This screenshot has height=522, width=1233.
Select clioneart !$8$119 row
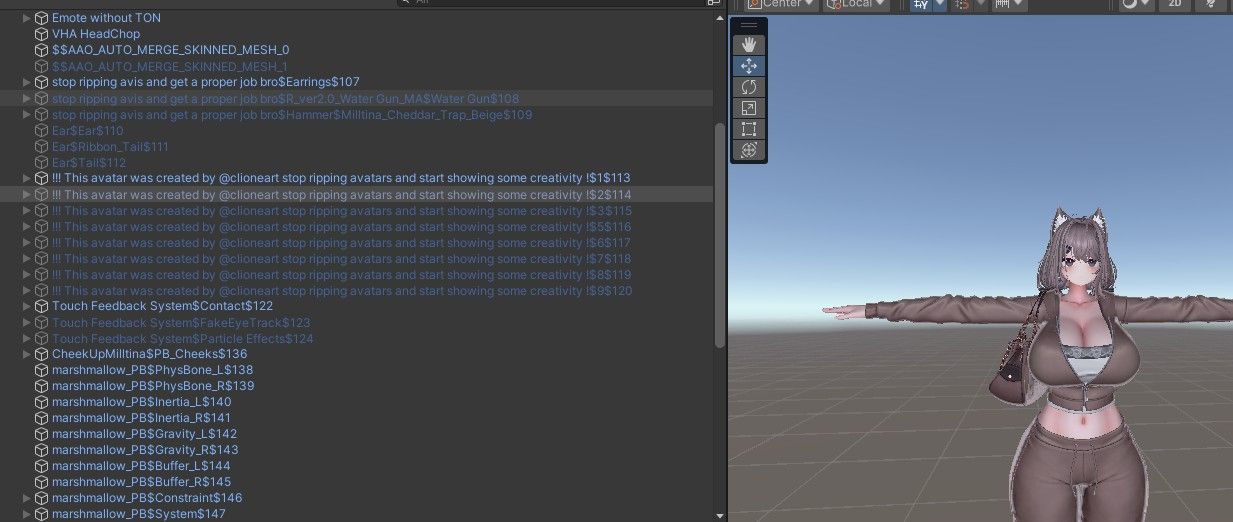[x=357, y=275]
